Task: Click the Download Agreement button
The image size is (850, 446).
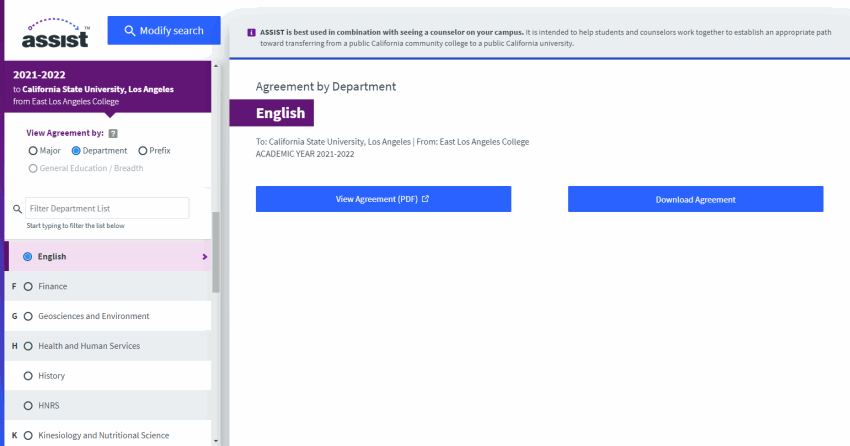Action: click(696, 199)
